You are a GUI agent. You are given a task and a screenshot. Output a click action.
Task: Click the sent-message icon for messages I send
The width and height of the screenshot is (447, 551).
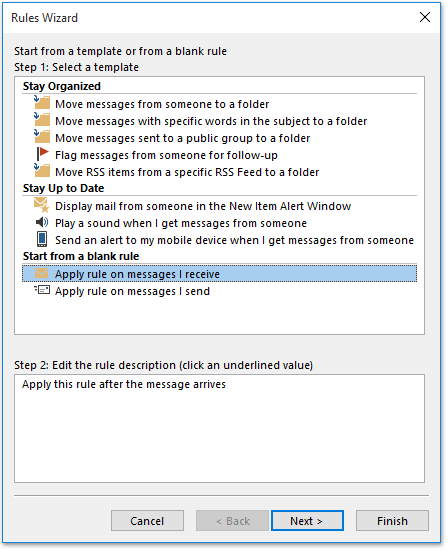[x=42, y=291]
